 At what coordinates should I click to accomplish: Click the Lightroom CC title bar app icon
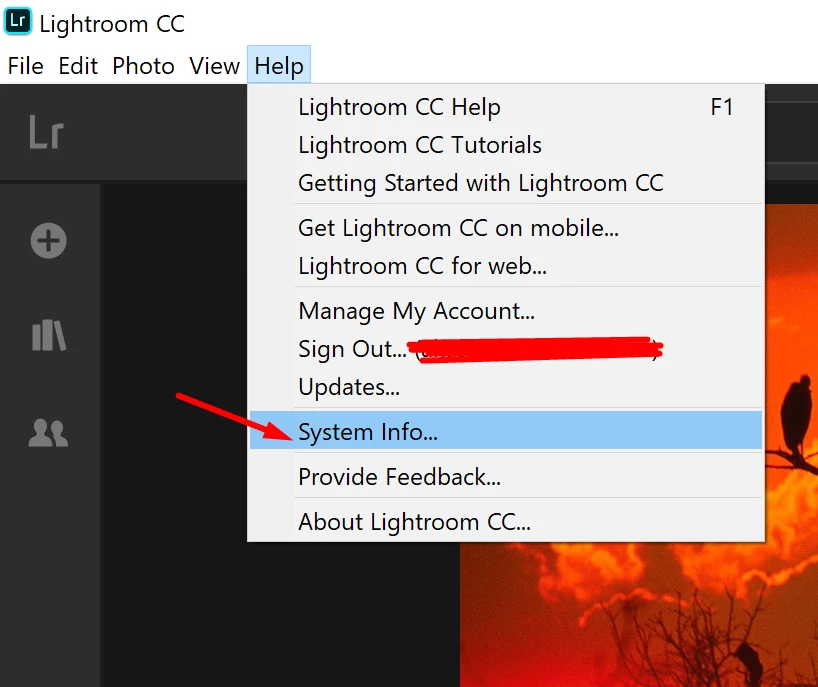pyautogui.click(x=18, y=21)
